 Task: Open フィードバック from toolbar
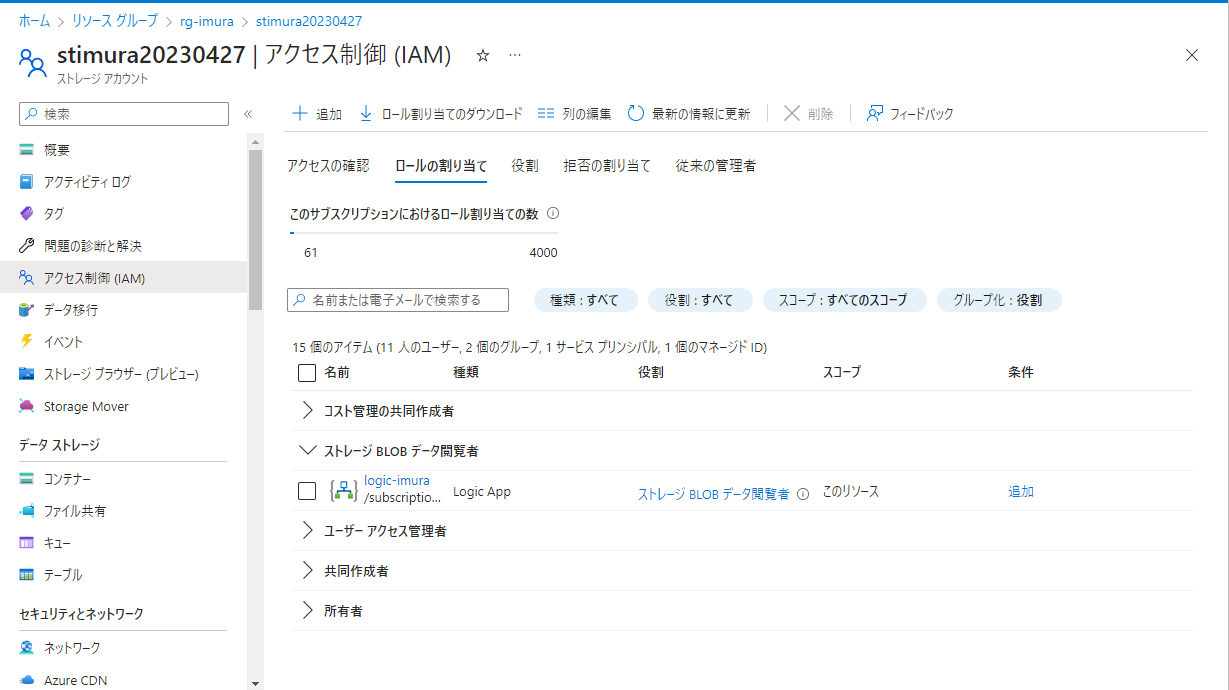click(910, 114)
